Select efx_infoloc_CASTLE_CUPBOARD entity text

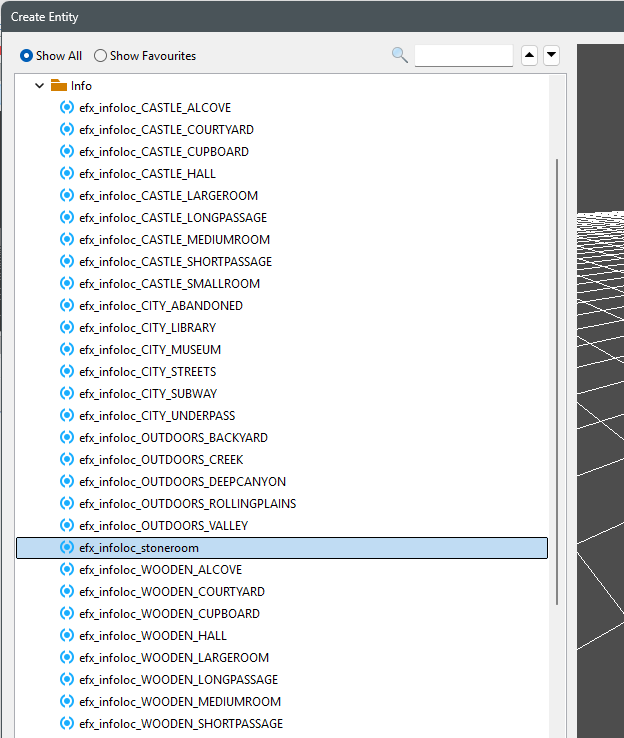point(164,152)
